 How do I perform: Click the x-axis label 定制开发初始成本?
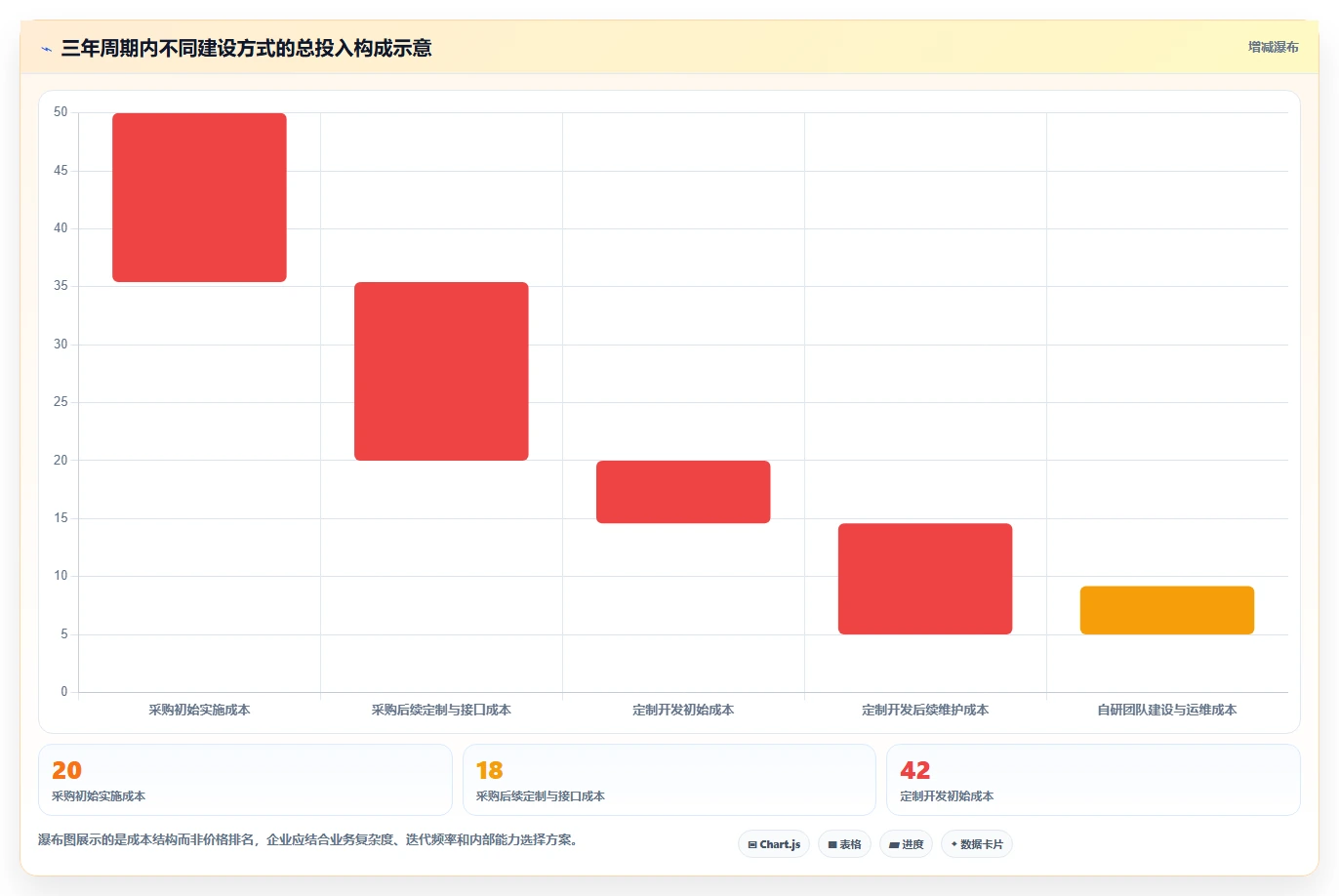coord(683,710)
